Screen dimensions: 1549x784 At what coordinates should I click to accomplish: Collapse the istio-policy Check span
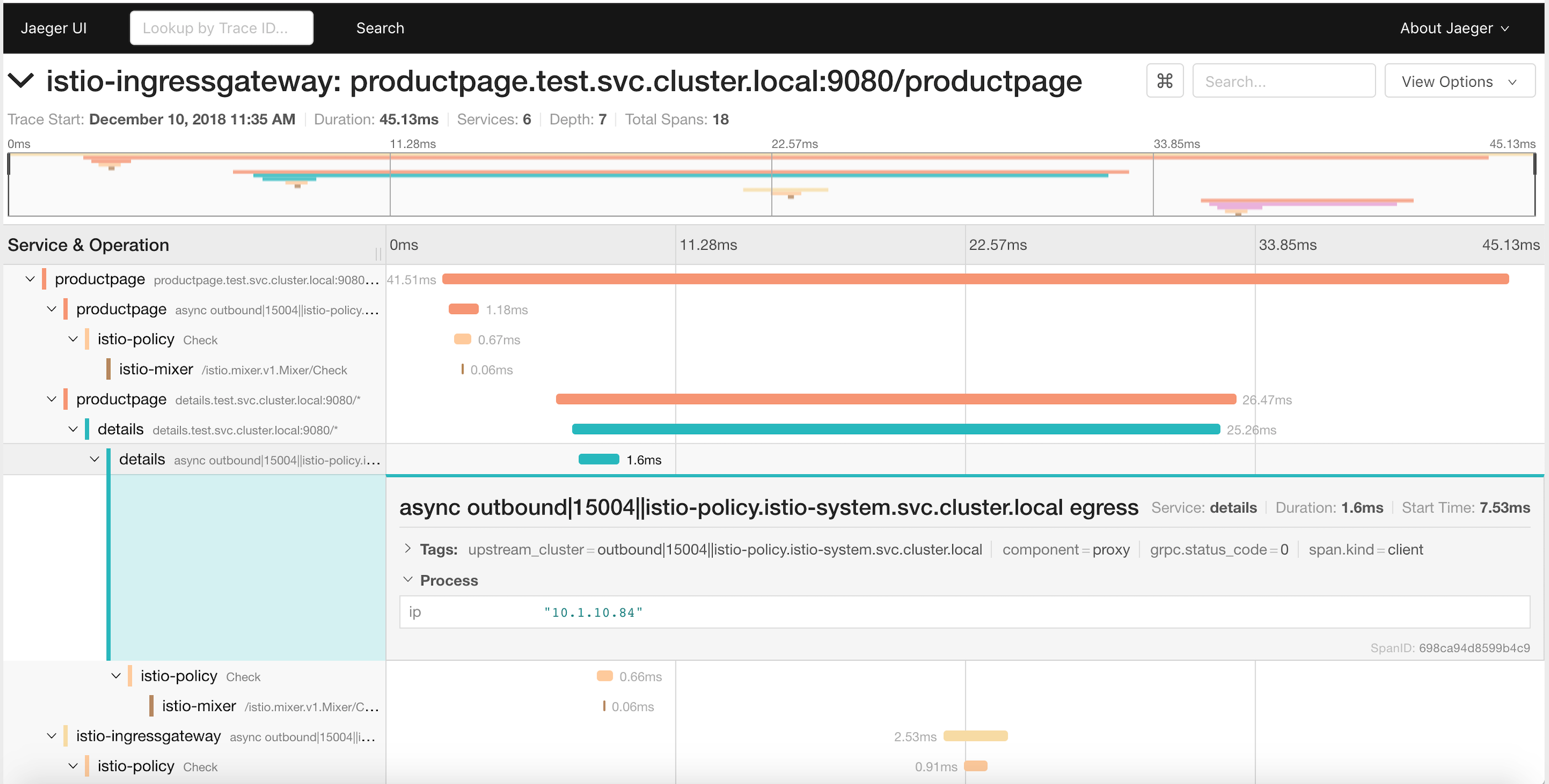(73, 338)
